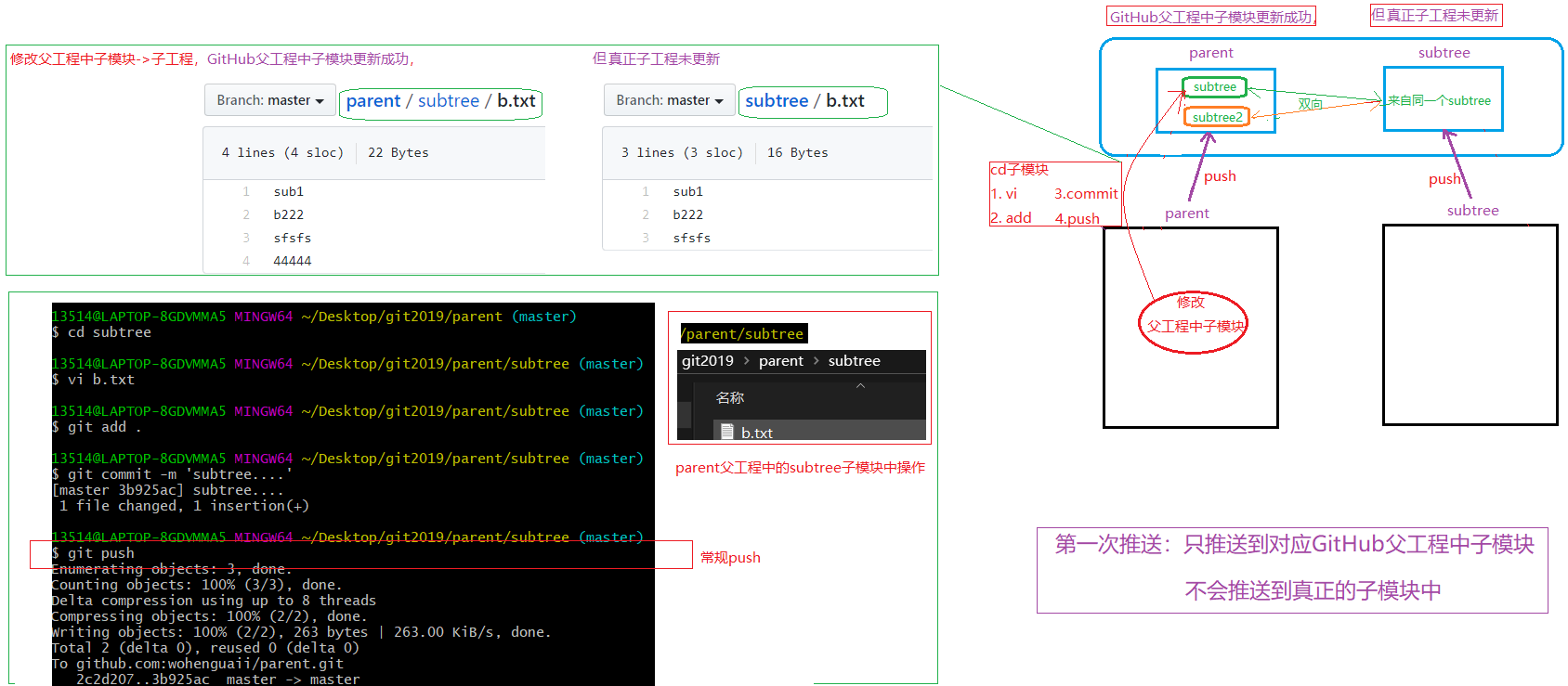Click the 来自同一个subtree box in diagram
The width and height of the screenshot is (1568, 686).
[x=1442, y=100]
